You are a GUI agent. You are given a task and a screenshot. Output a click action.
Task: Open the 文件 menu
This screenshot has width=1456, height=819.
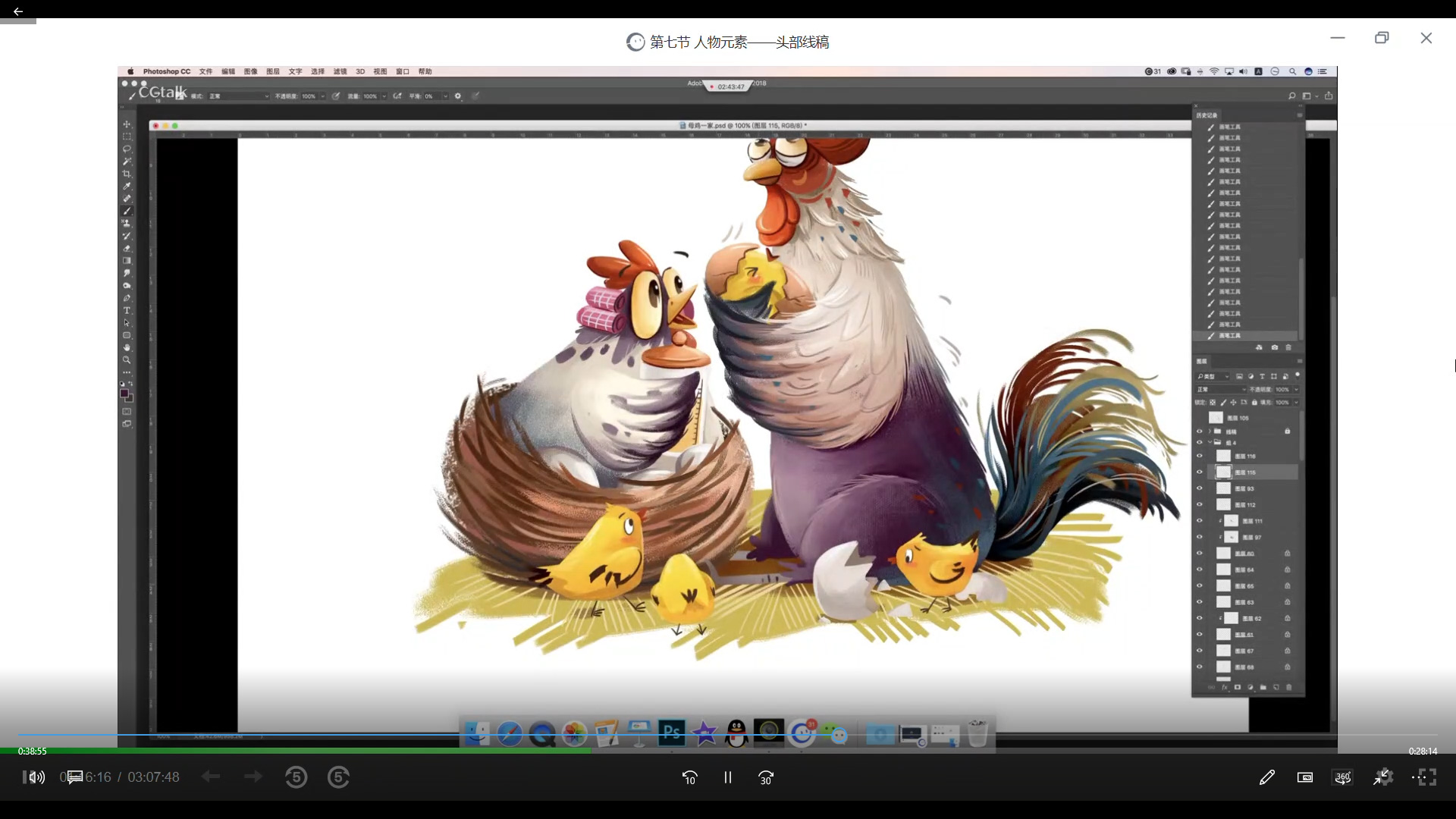click(206, 71)
